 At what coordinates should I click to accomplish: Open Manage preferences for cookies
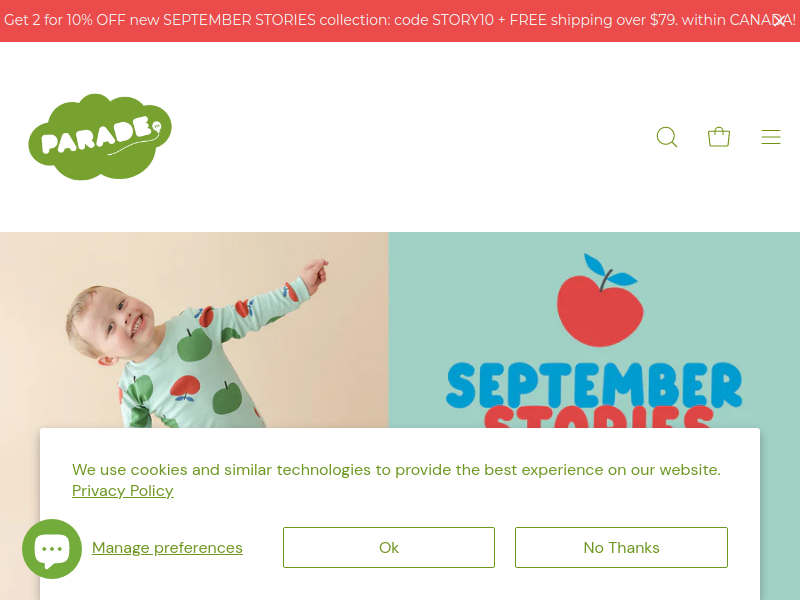click(x=167, y=547)
